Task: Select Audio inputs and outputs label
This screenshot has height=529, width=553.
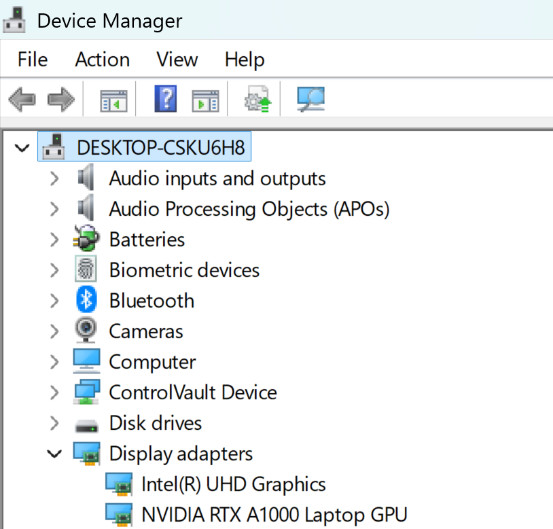Action: coord(218,178)
